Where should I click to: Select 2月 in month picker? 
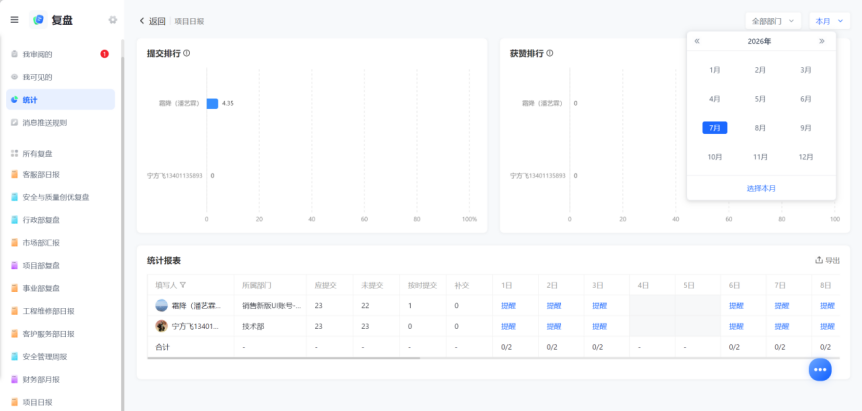760,70
